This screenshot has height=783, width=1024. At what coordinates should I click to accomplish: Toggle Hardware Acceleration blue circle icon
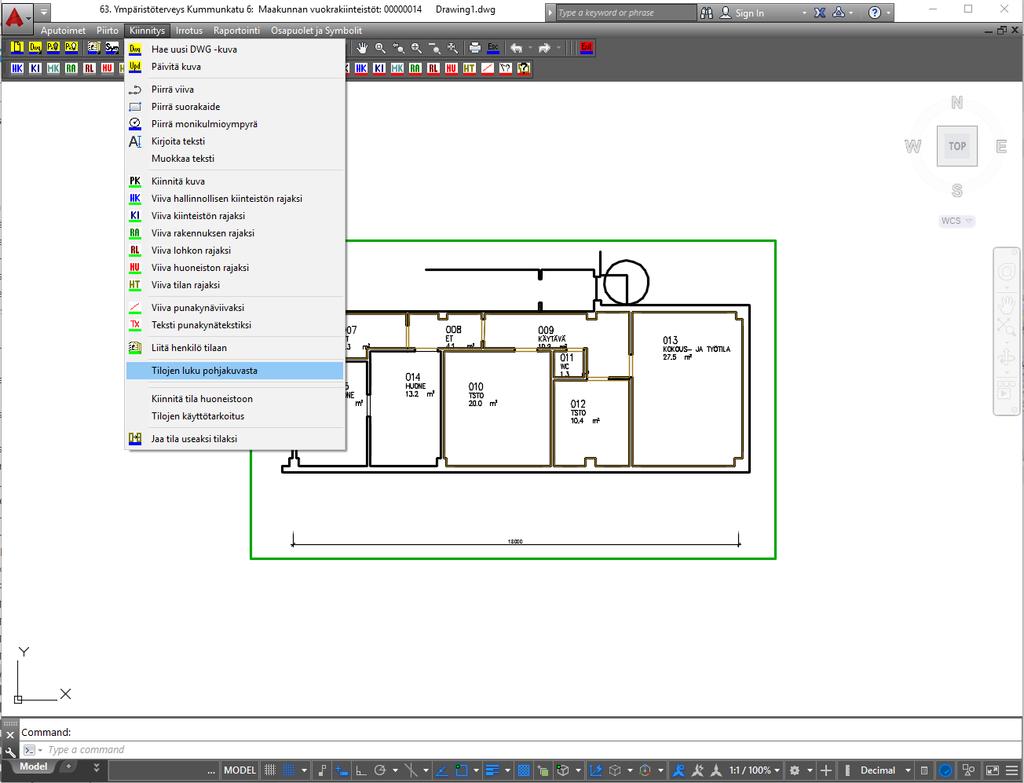(944, 771)
